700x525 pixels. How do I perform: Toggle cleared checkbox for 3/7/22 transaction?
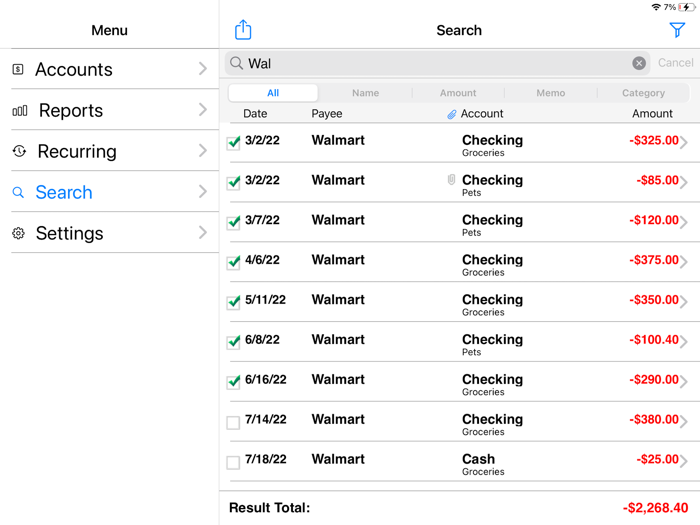[233, 222]
